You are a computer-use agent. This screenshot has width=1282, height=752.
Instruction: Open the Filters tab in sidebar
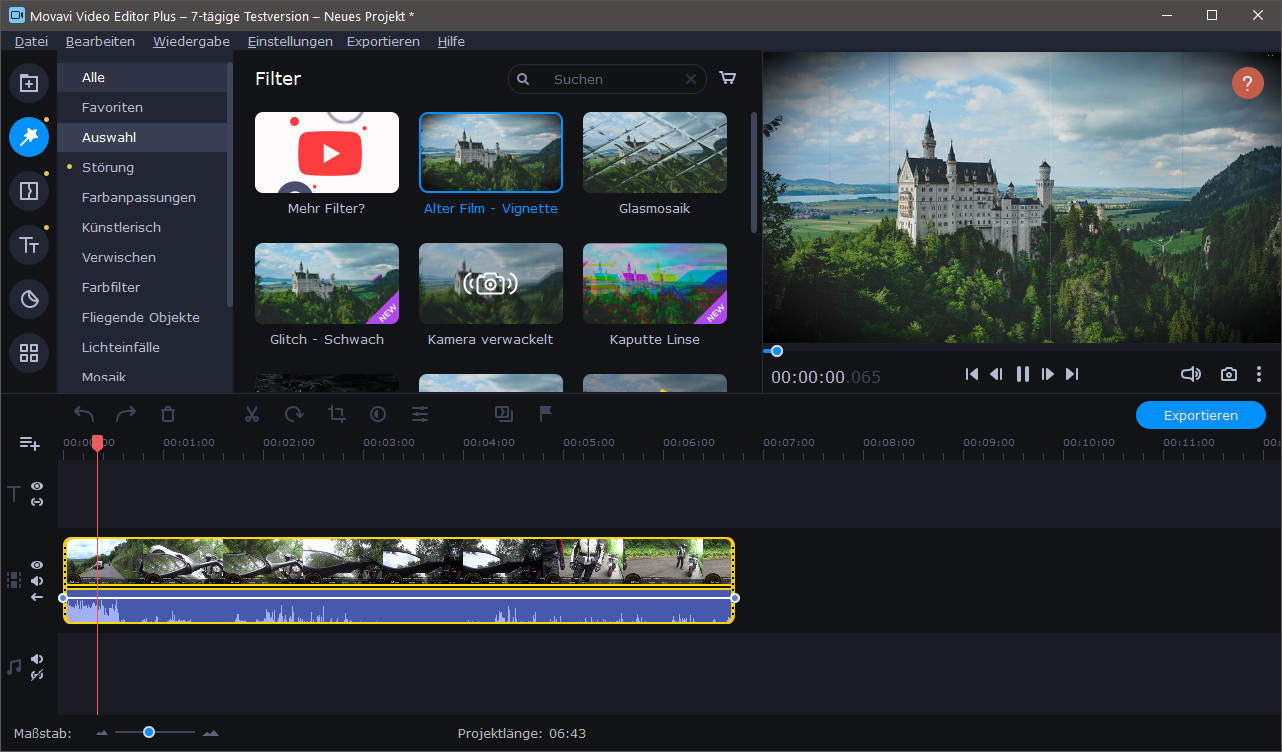pos(29,136)
